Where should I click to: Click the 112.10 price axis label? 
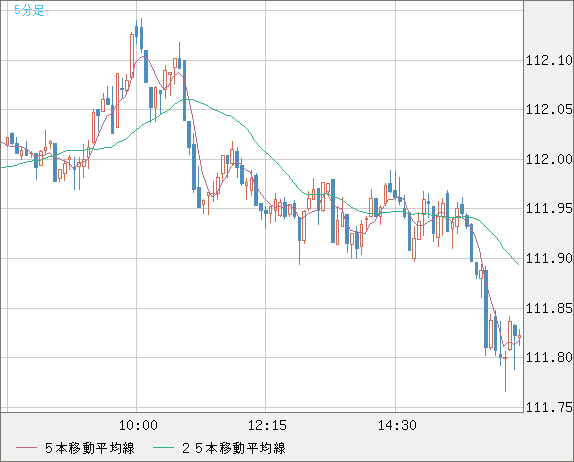click(549, 60)
